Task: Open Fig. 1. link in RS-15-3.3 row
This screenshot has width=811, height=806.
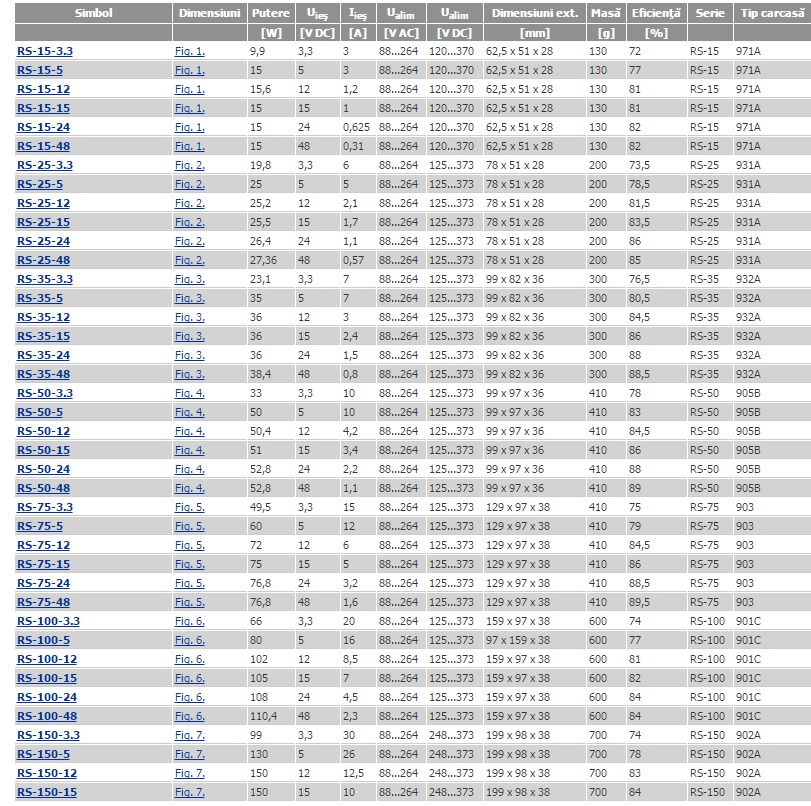Action: [x=190, y=51]
